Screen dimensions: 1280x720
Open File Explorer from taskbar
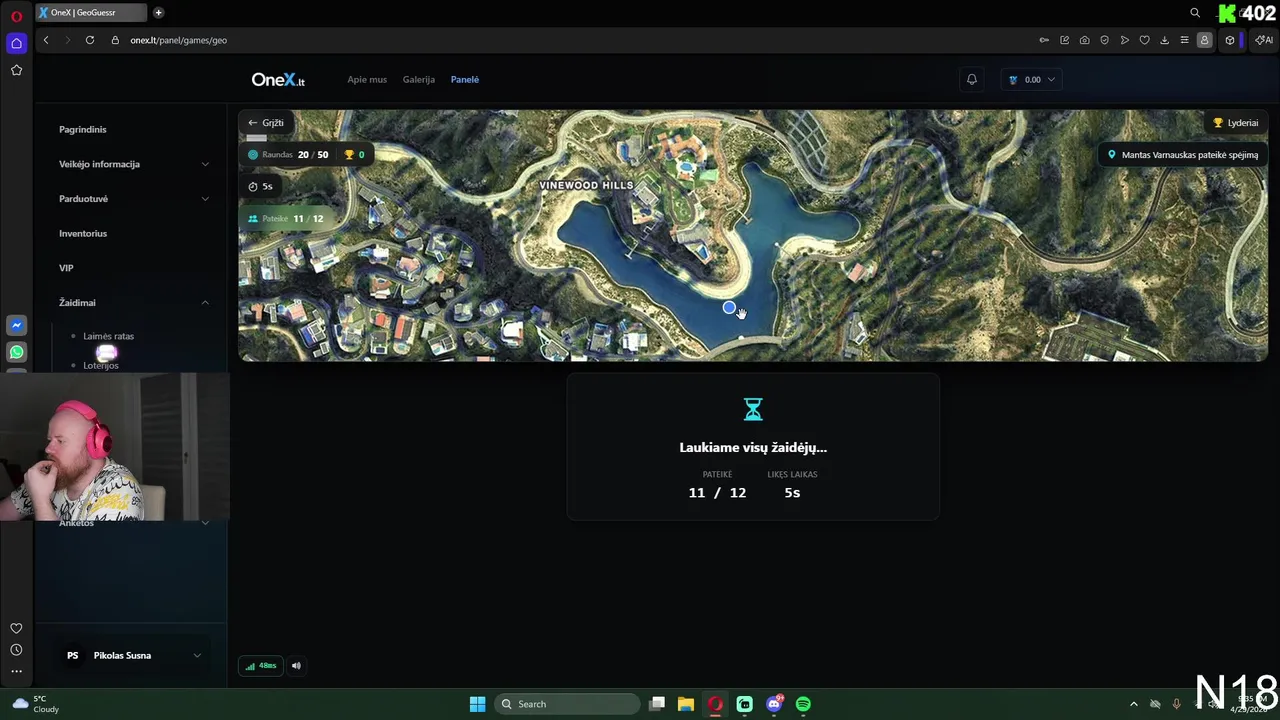[686, 704]
